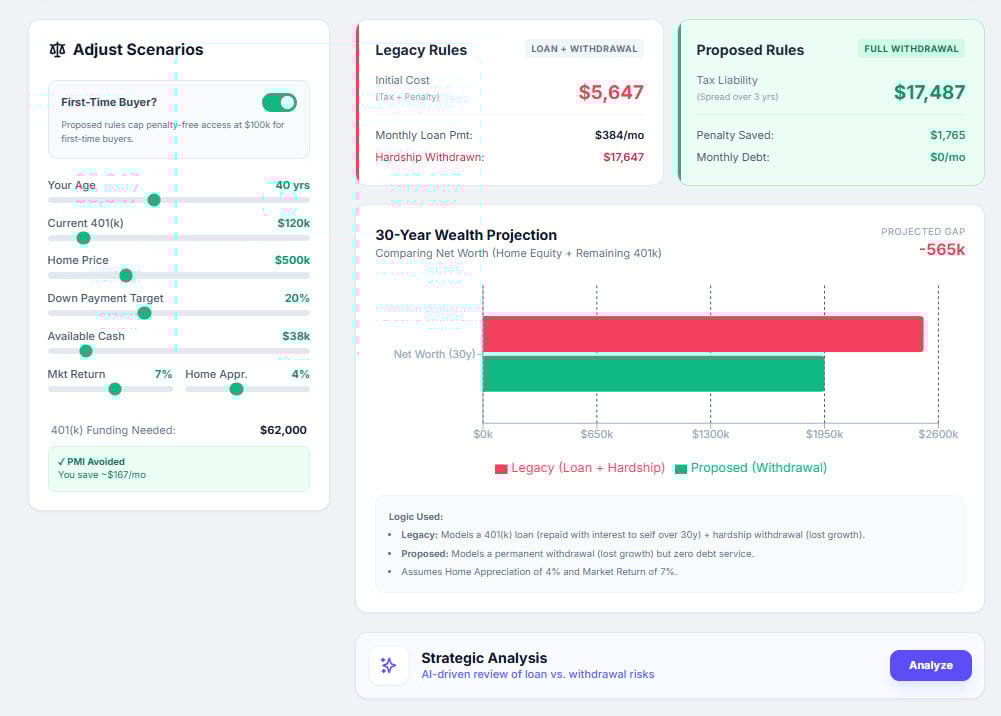Click the Down Payment Target slider handle
The height and width of the screenshot is (716, 1001).
tap(144, 313)
